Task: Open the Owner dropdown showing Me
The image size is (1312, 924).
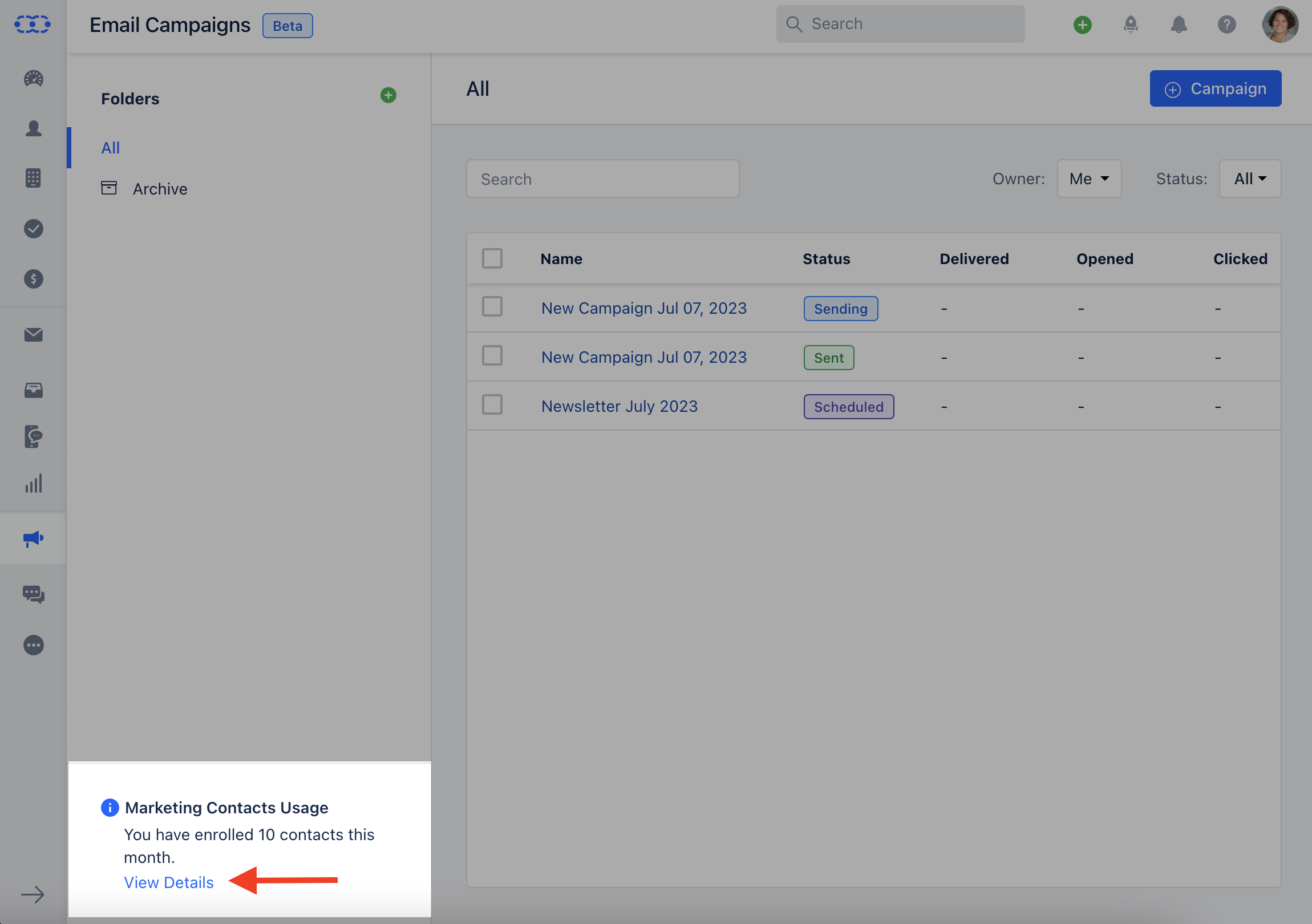Action: [x=1089, y=179]
